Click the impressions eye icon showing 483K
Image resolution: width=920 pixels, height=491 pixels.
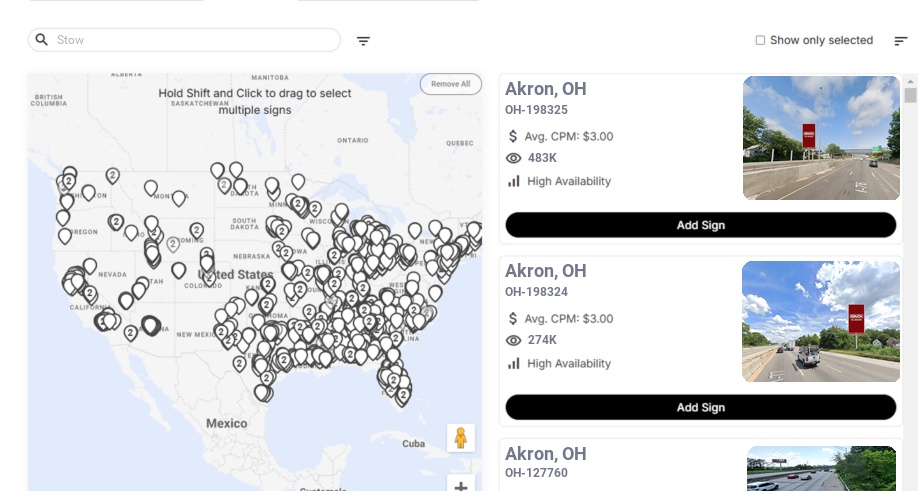(514, 158)
